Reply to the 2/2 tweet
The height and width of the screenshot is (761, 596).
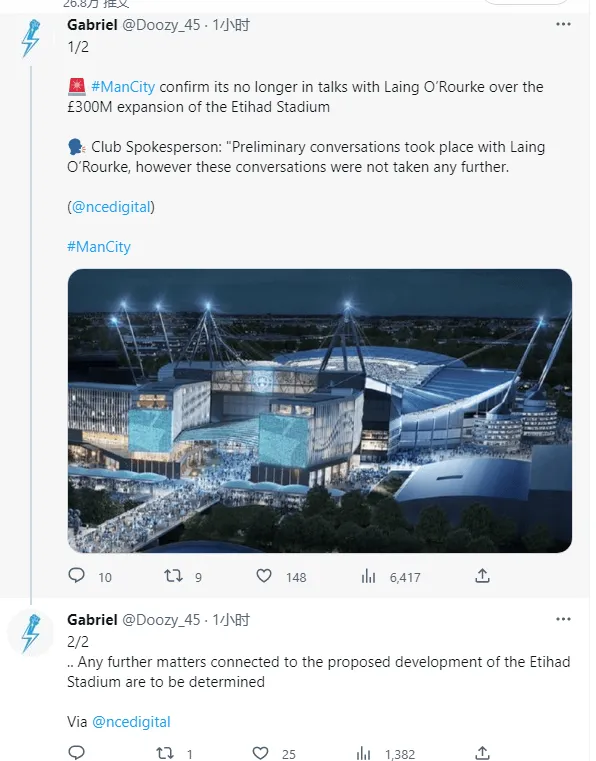pyautogui.click(x=76, y=753)
